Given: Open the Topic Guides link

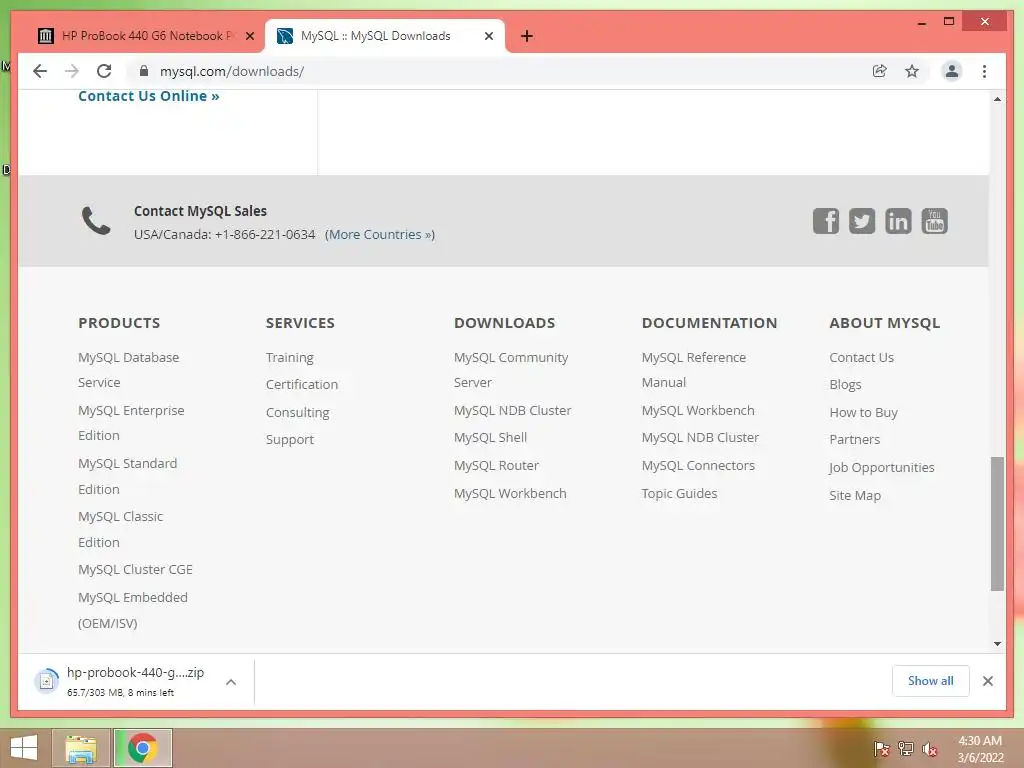Looking at the screenshot, I should [x=679, y=494].
